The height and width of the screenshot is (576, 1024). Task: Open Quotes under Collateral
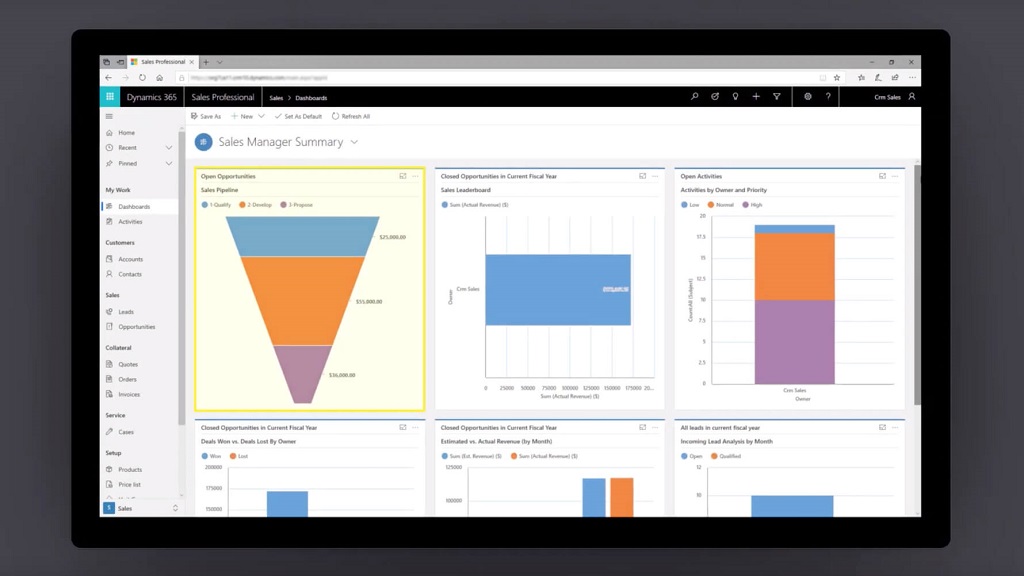(x=127, y=363)
